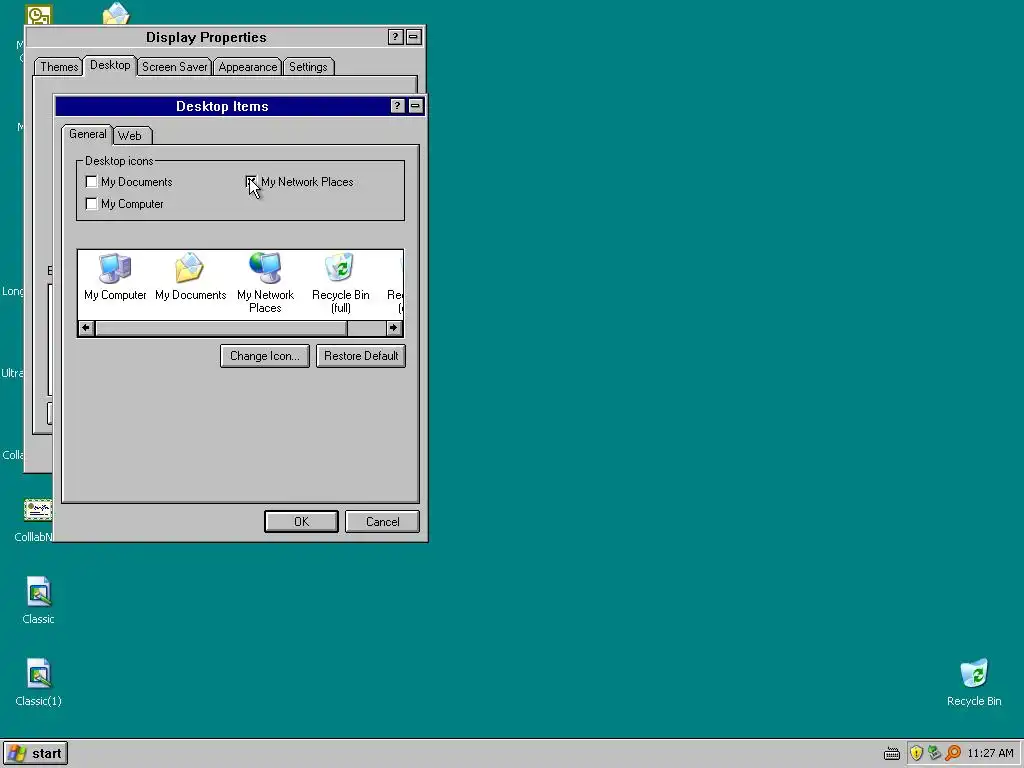Viewport: 1024px width, 768px height.
Task: Select the Recycle Bin (full) icon in the list
Action: point(340,283)
